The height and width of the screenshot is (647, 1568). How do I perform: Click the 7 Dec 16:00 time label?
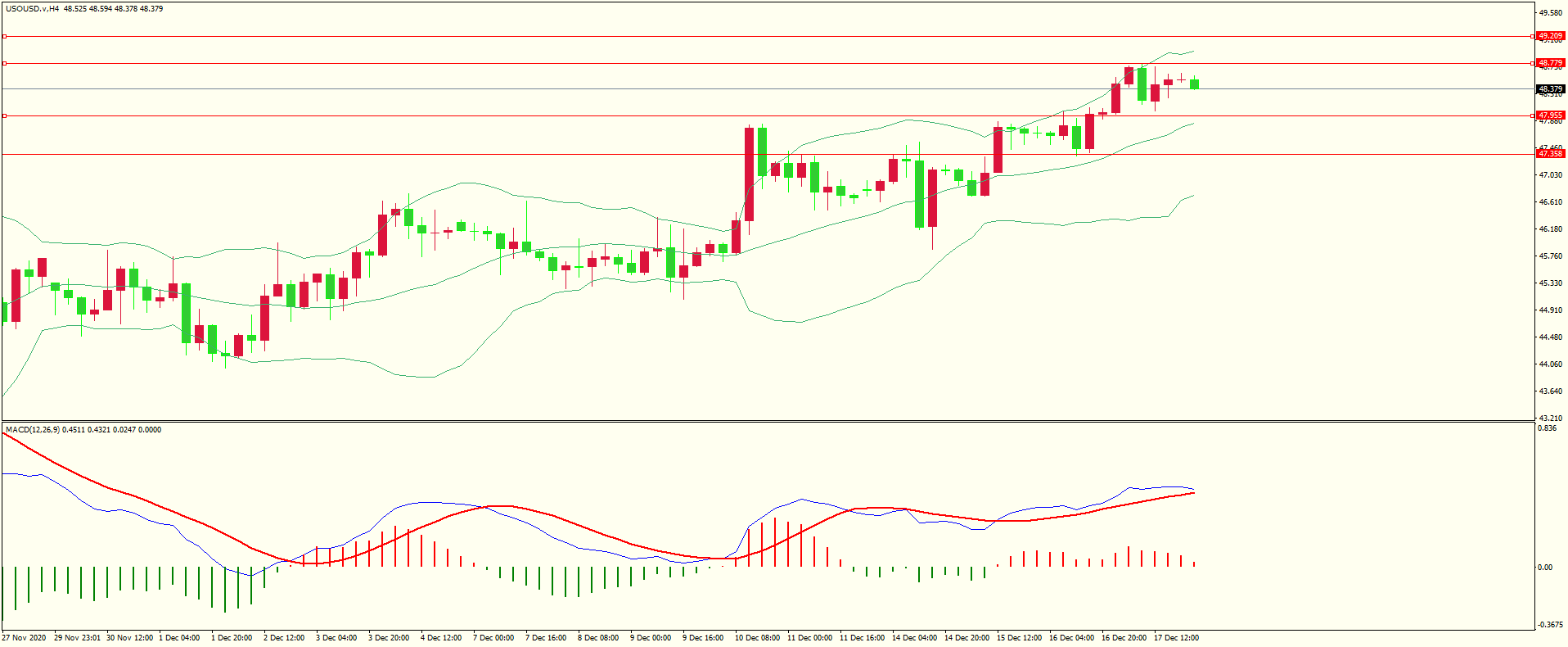[546, 638]
